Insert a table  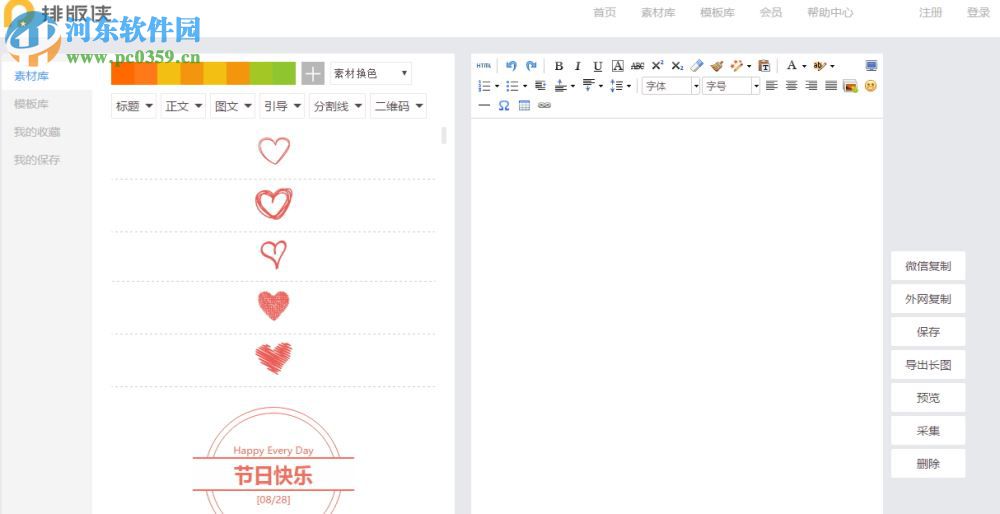[x=524, y=105]
